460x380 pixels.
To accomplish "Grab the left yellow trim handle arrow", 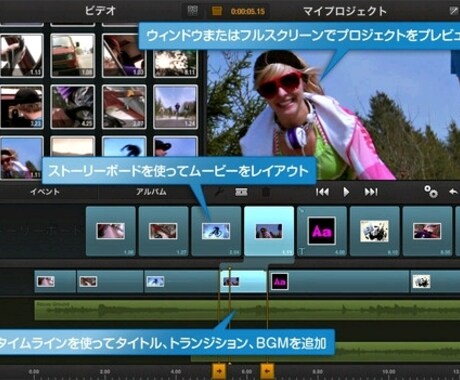I will [219, 371].
